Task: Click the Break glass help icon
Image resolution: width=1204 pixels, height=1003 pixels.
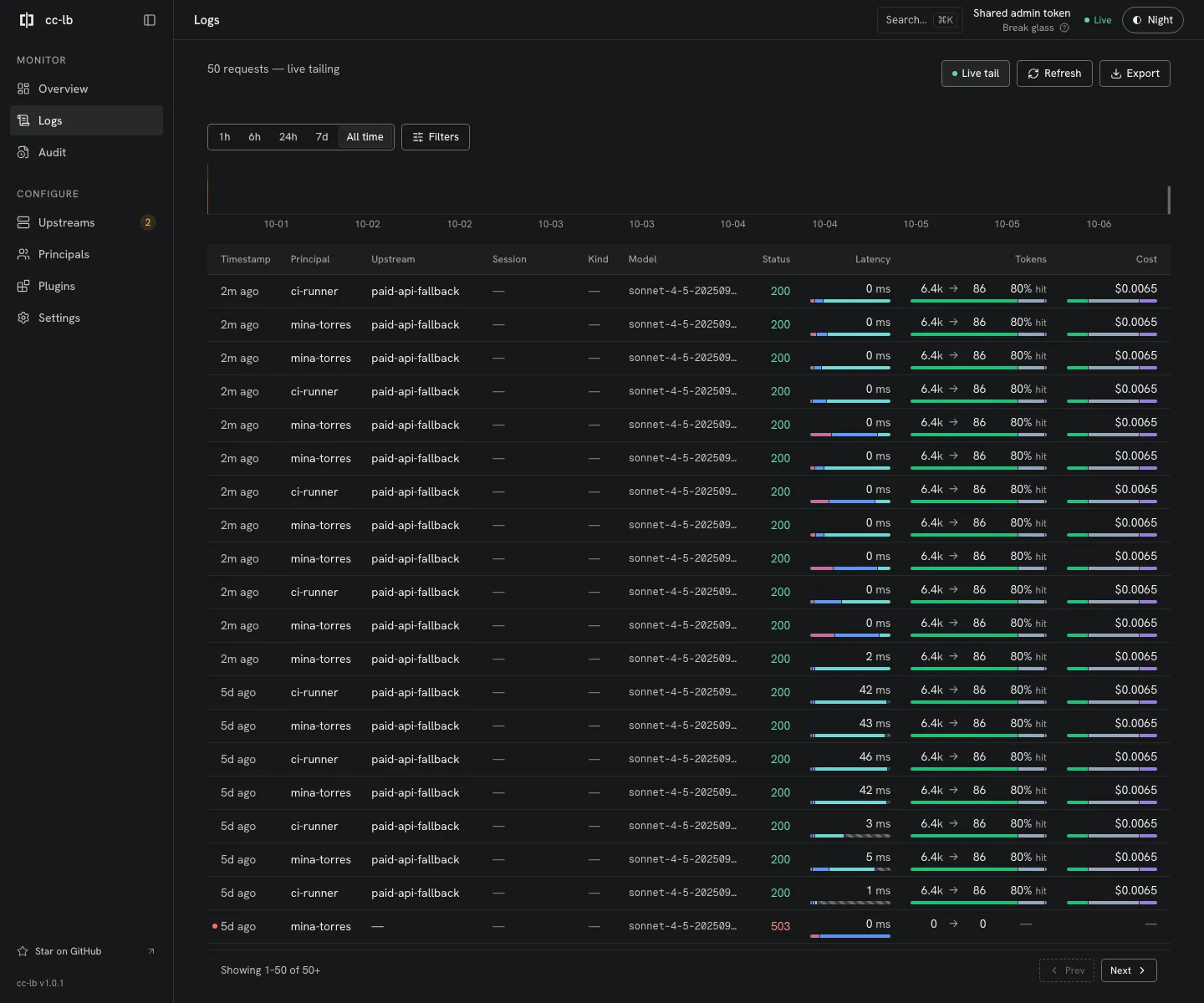Action: [1064, 28]
